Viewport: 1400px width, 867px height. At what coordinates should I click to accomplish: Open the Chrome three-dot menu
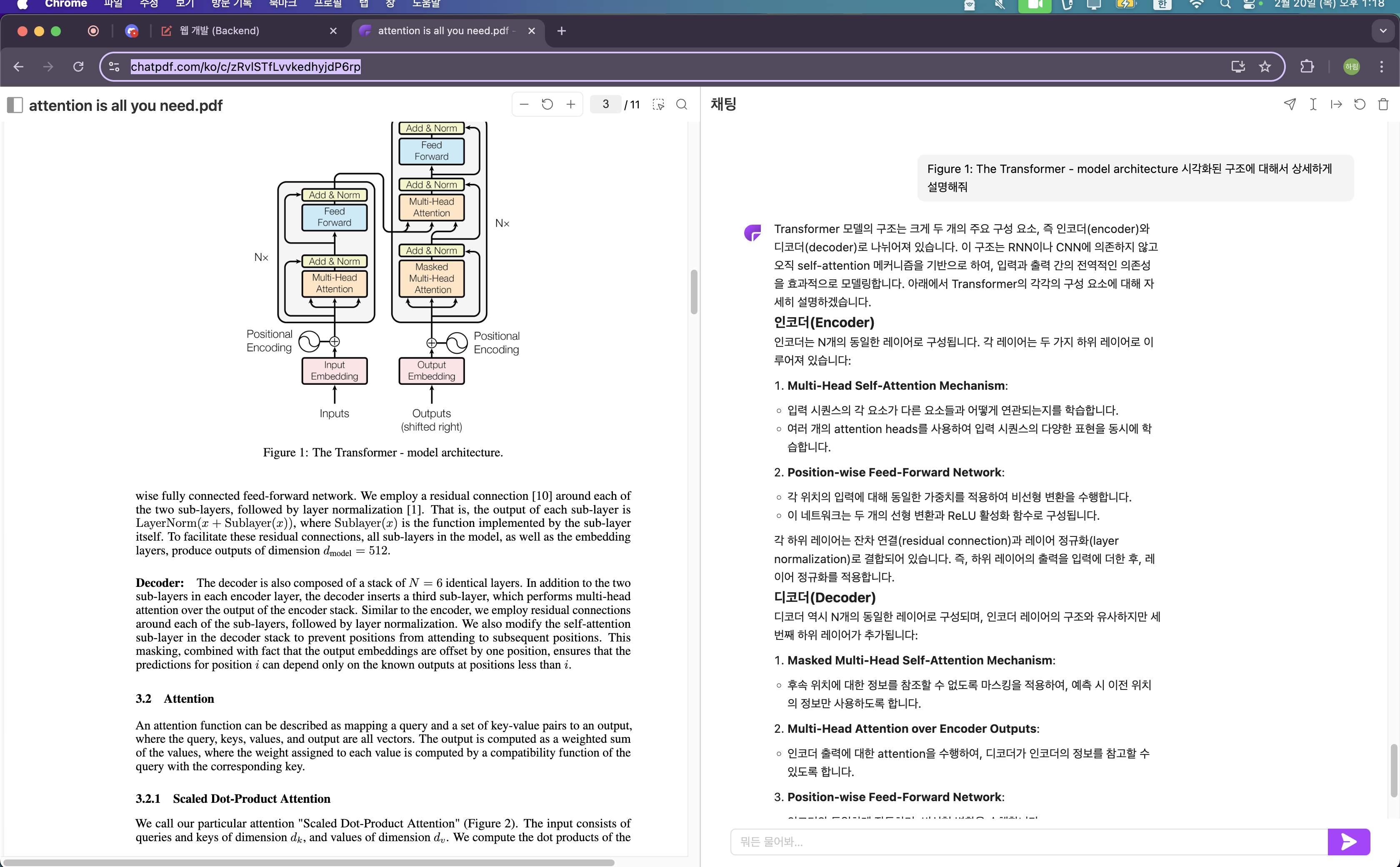point(1382,67)
